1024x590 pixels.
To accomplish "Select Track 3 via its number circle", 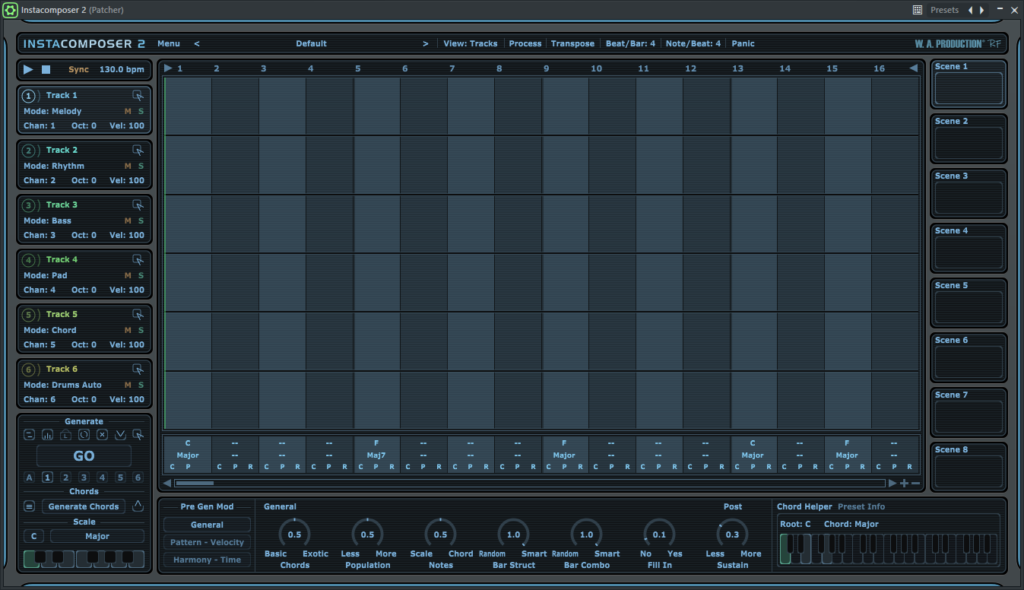I will point(28,205).
